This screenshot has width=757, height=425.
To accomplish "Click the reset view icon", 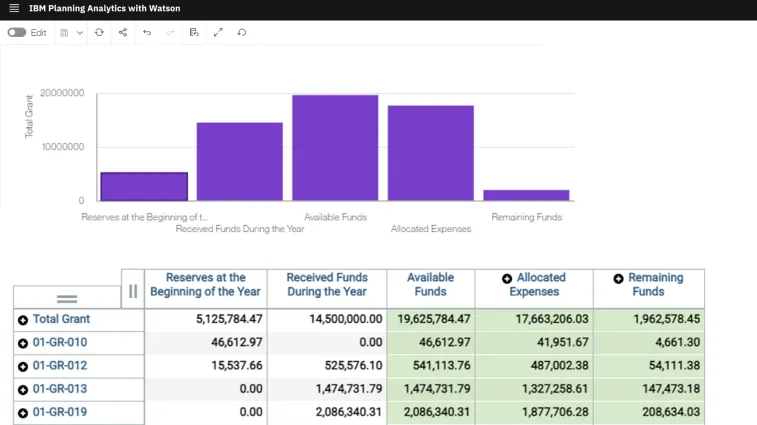I will pos(242,33).
